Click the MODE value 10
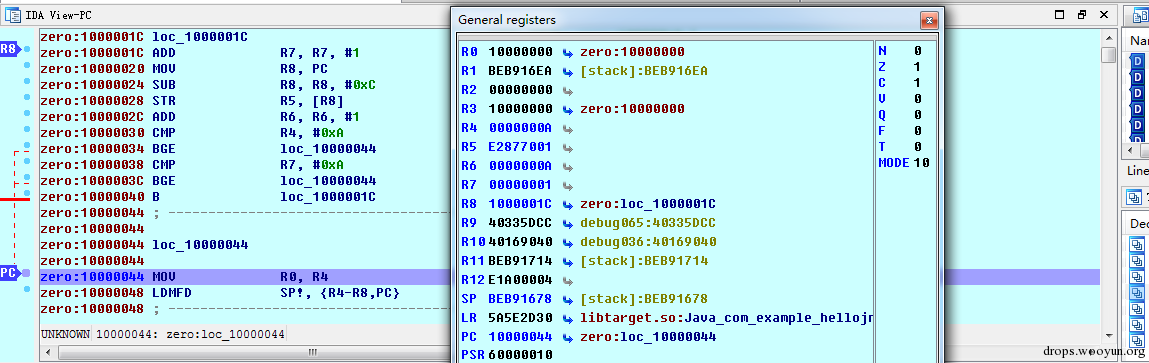This screenshot has width=1149, height=363. point(922,163)
